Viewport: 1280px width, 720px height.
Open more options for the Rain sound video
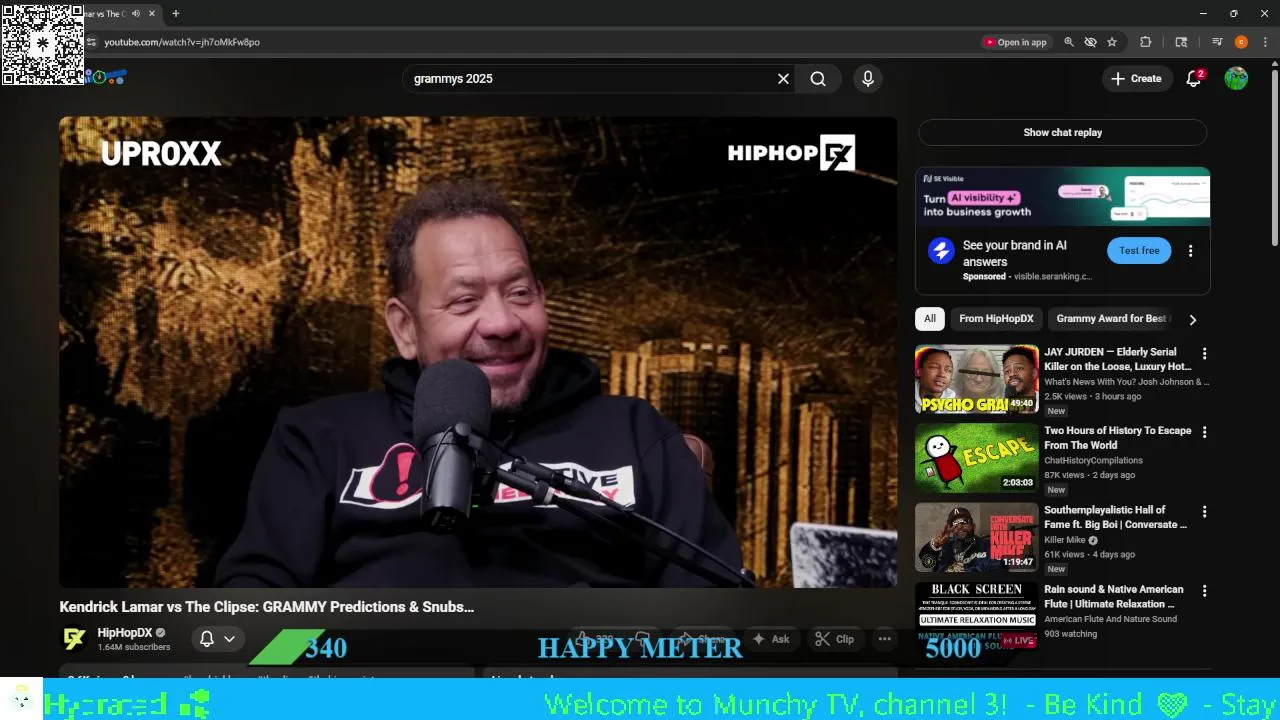click(x=1204, y=591)
